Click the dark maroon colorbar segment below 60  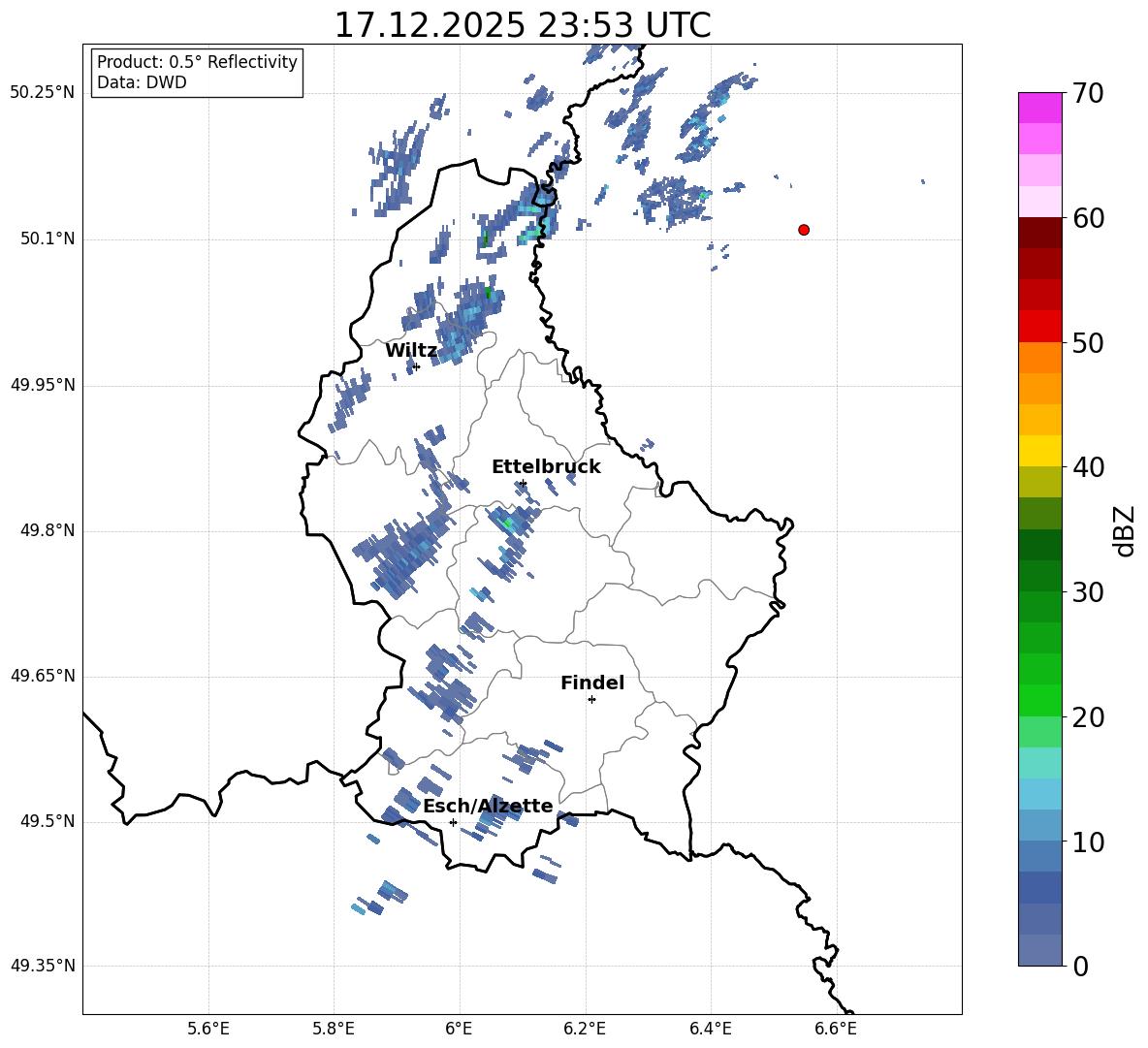pyautogui.click(x=1040, y=234)
